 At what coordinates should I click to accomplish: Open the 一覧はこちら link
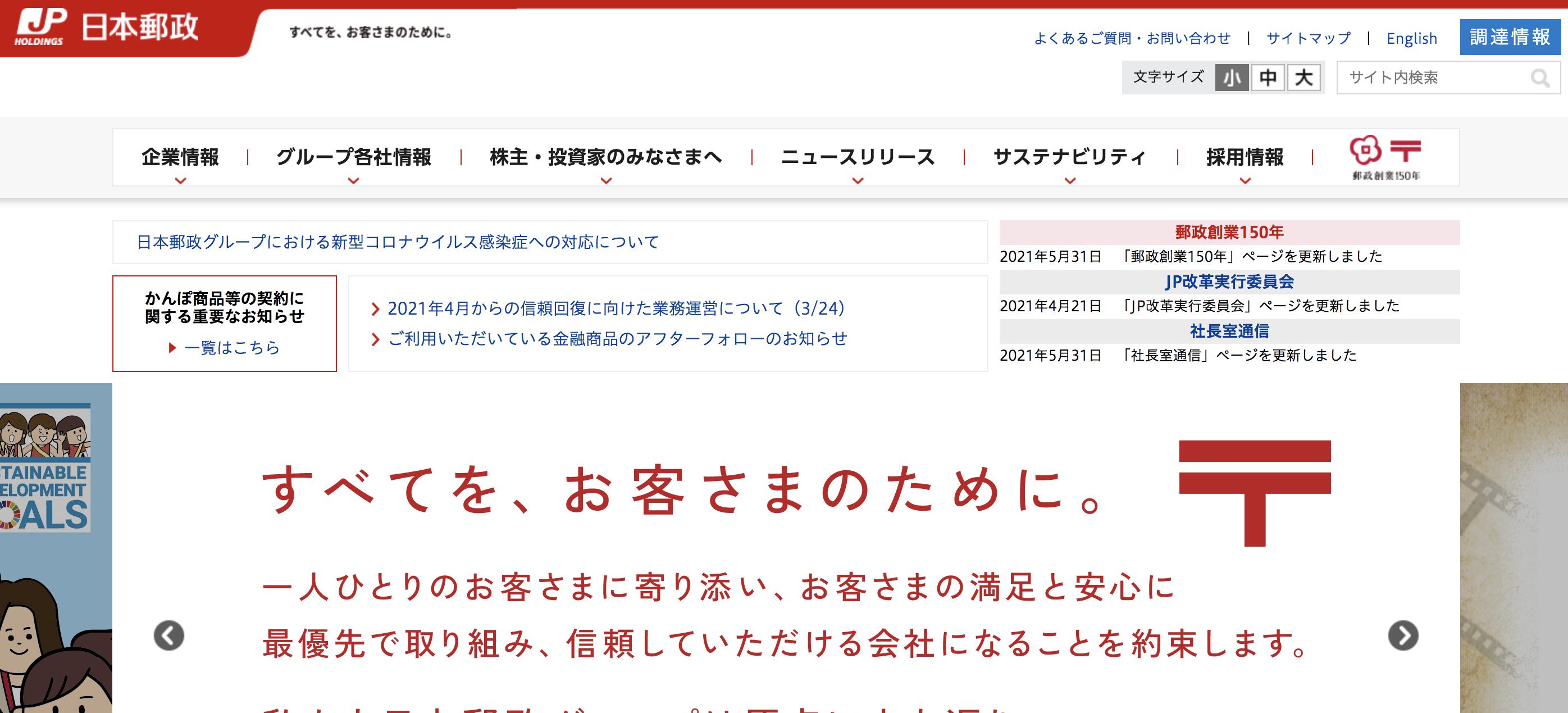tap(232, 348)
